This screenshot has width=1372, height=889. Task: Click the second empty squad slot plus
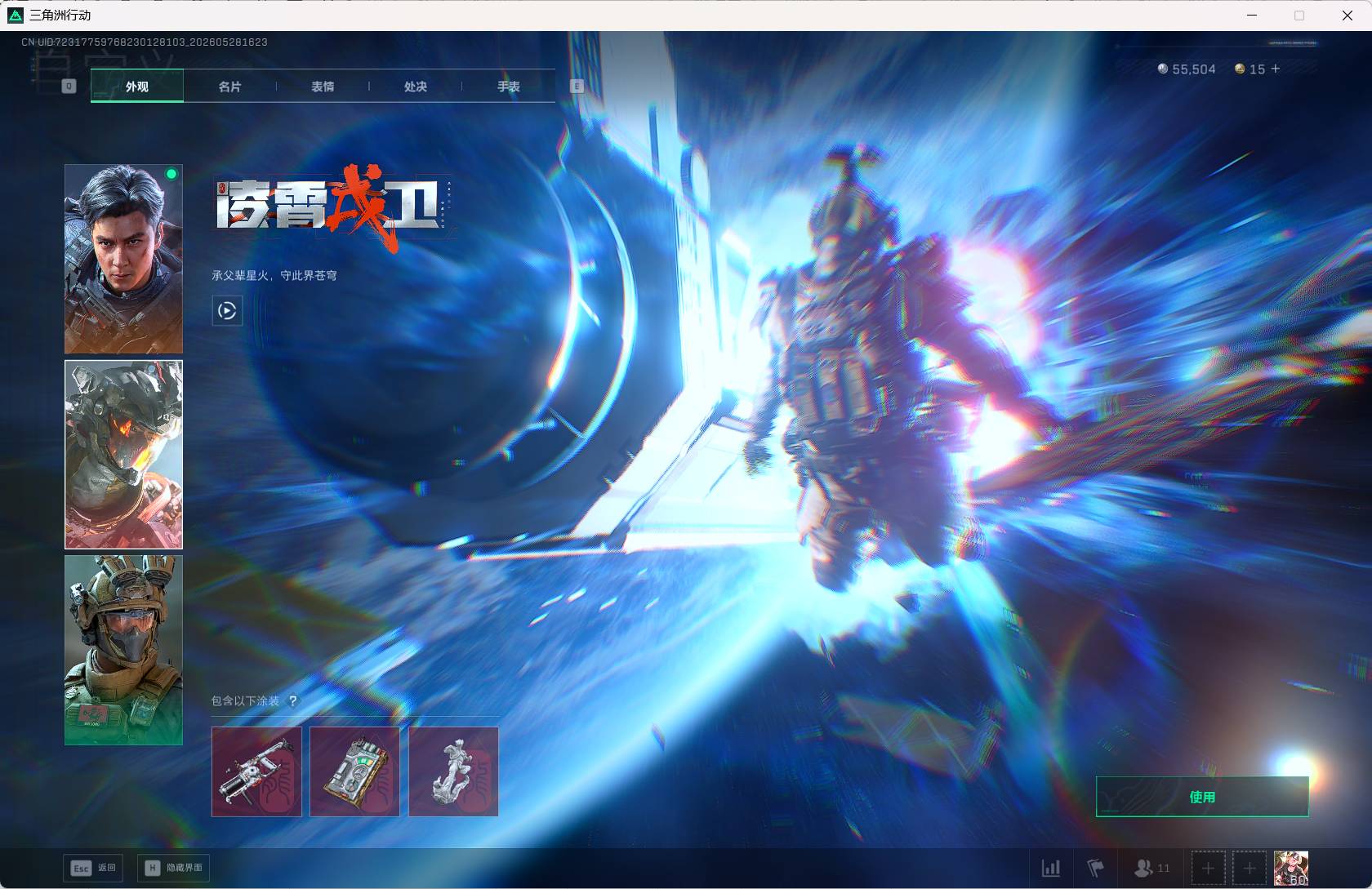(1249, 868)
